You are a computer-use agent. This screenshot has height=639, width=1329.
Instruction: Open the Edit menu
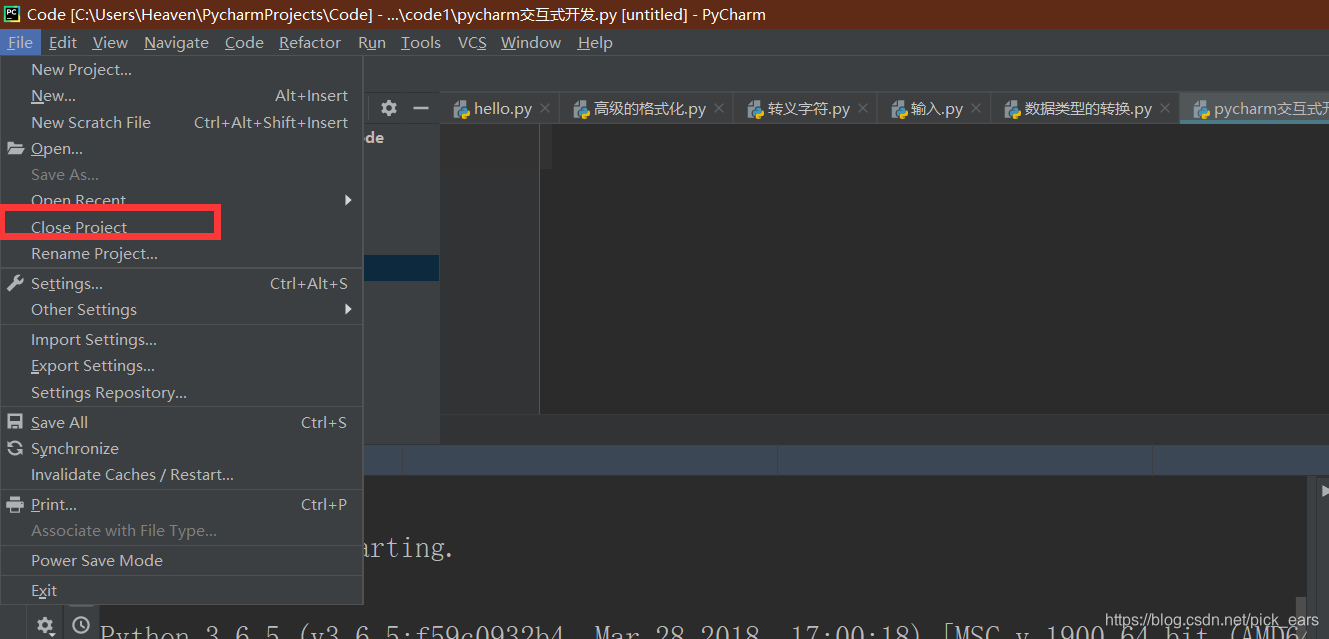(x=62, y=42)
